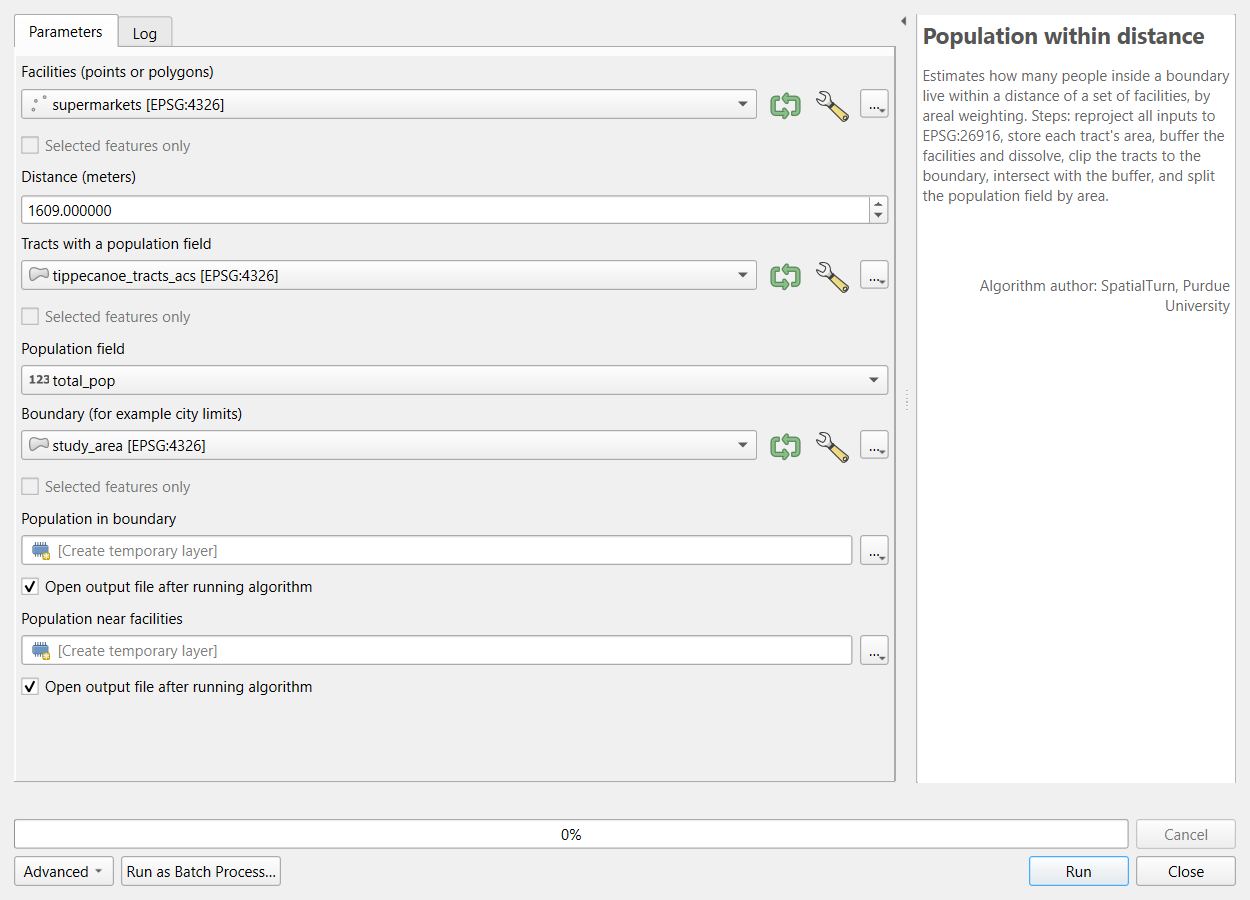The height and width of the screenshot is (900, 1250).
Task: Switch to the Parameters tab
Action: (x=66, y=32)
